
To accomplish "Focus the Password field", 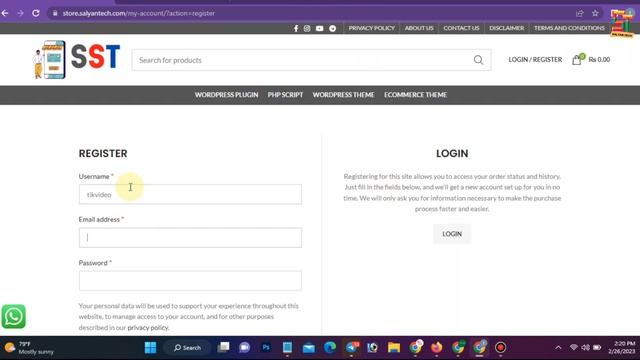I will (x=190, y=281).
